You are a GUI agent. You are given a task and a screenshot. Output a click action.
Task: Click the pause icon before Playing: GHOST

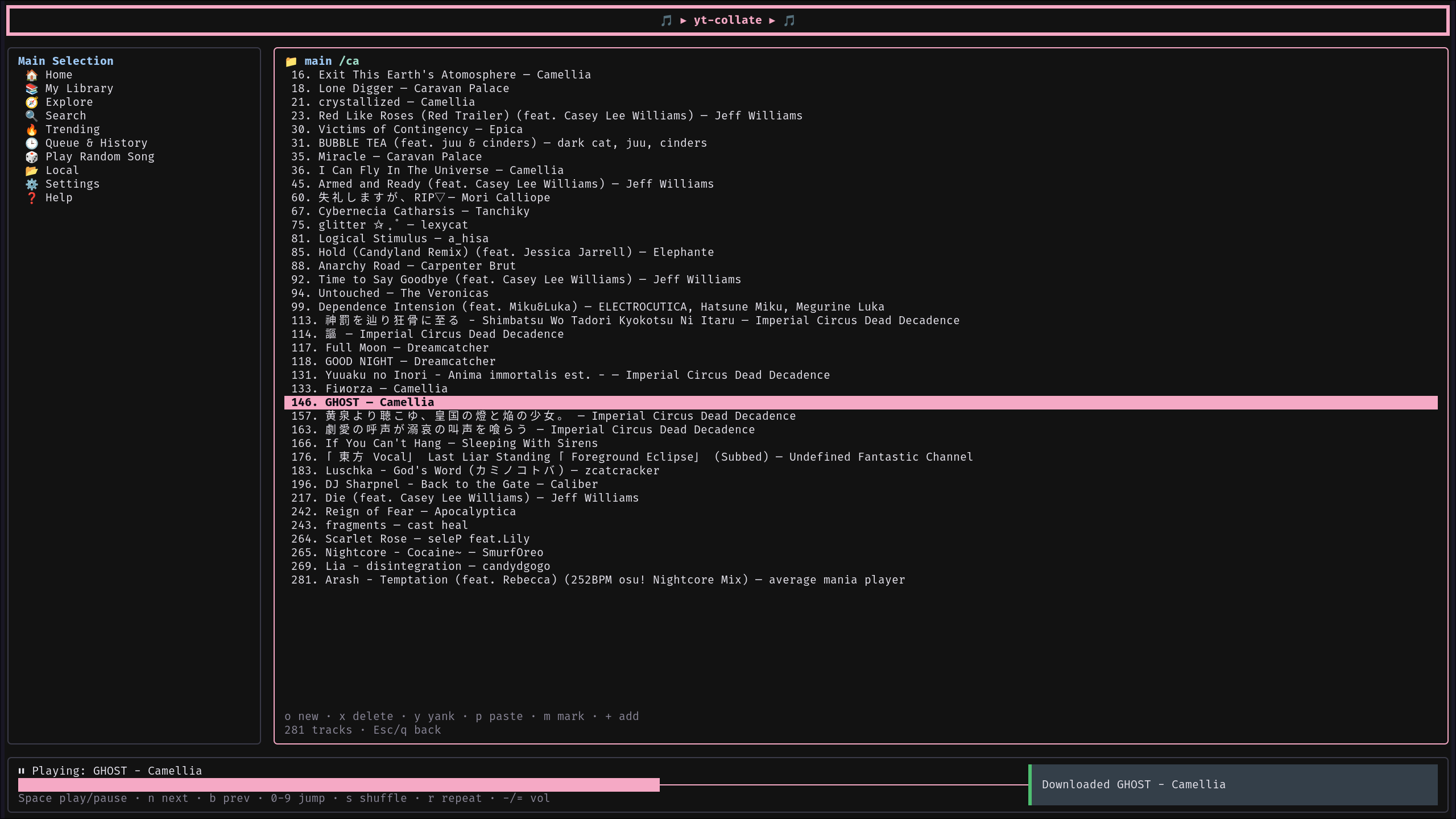[x=22, y=771]
